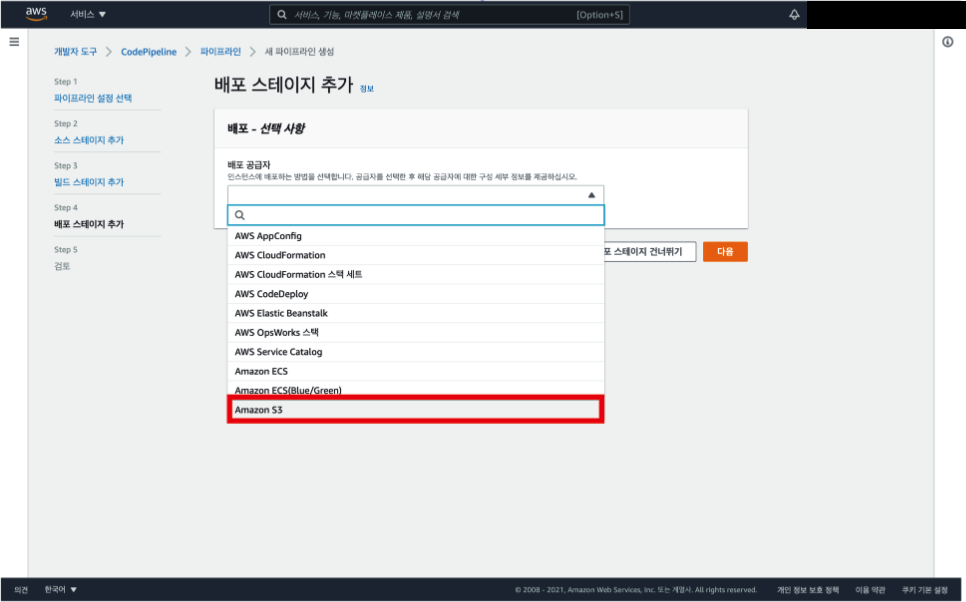Open 개인 정보 보호 정책 link
Image resolution: width=966 pixels, height=602 pixels.
808,590
